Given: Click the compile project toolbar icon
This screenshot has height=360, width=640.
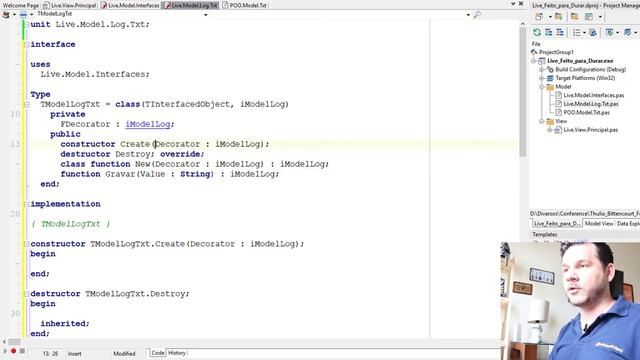Looking at the screenshot, I should tap(609, 32).
